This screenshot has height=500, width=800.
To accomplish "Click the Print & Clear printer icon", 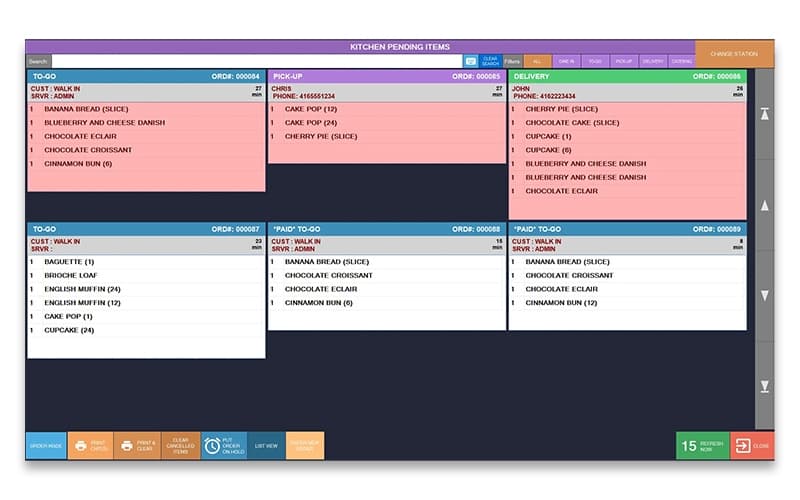I will click(127, 446).
